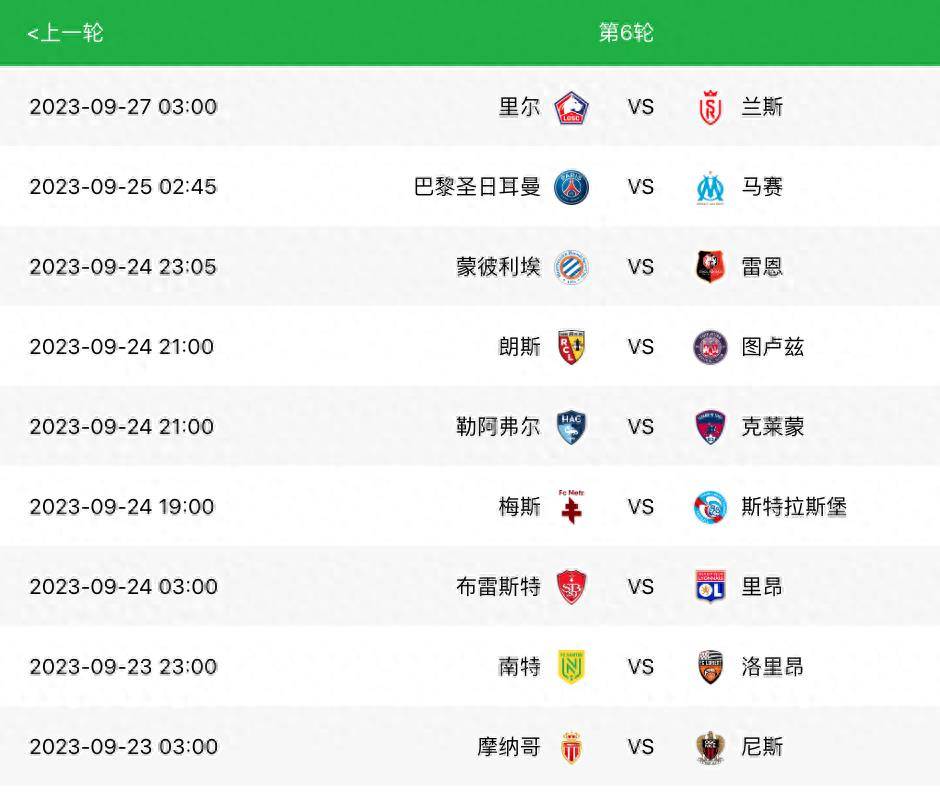This screenshot has height=795, width=940.
Task: Select the Montpellier (蒙彼利埃) crest
Action: 572,267
